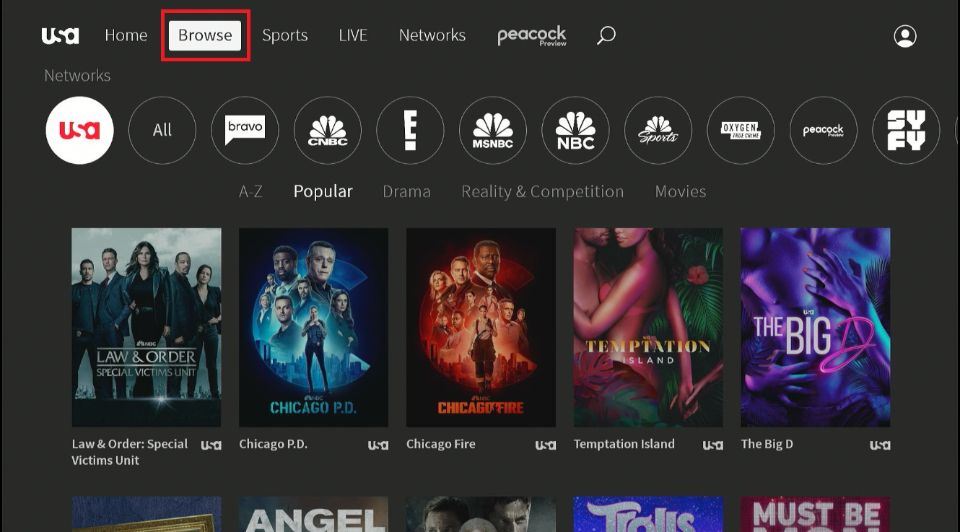Click the USA logo in the top bar

tap(60, 36)
